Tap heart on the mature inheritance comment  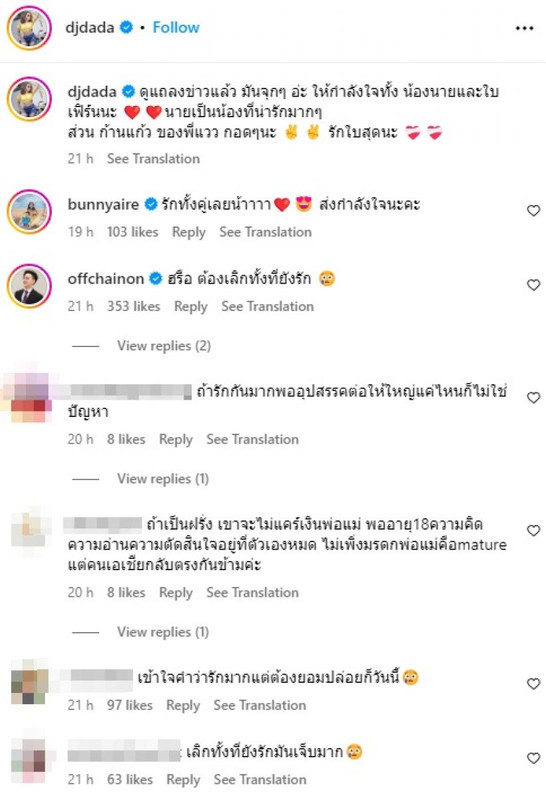tap(533, 531)
